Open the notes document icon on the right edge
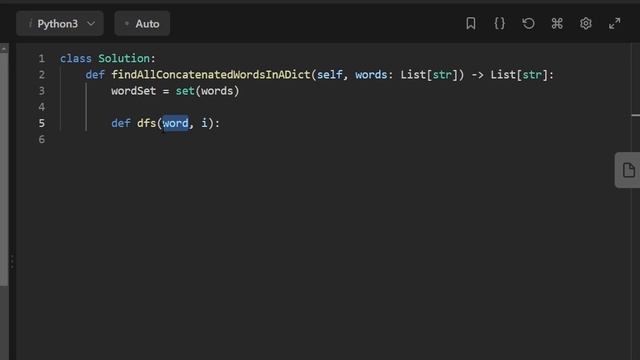The width and height of the screenshot is (640, 360). coord(629,170)
